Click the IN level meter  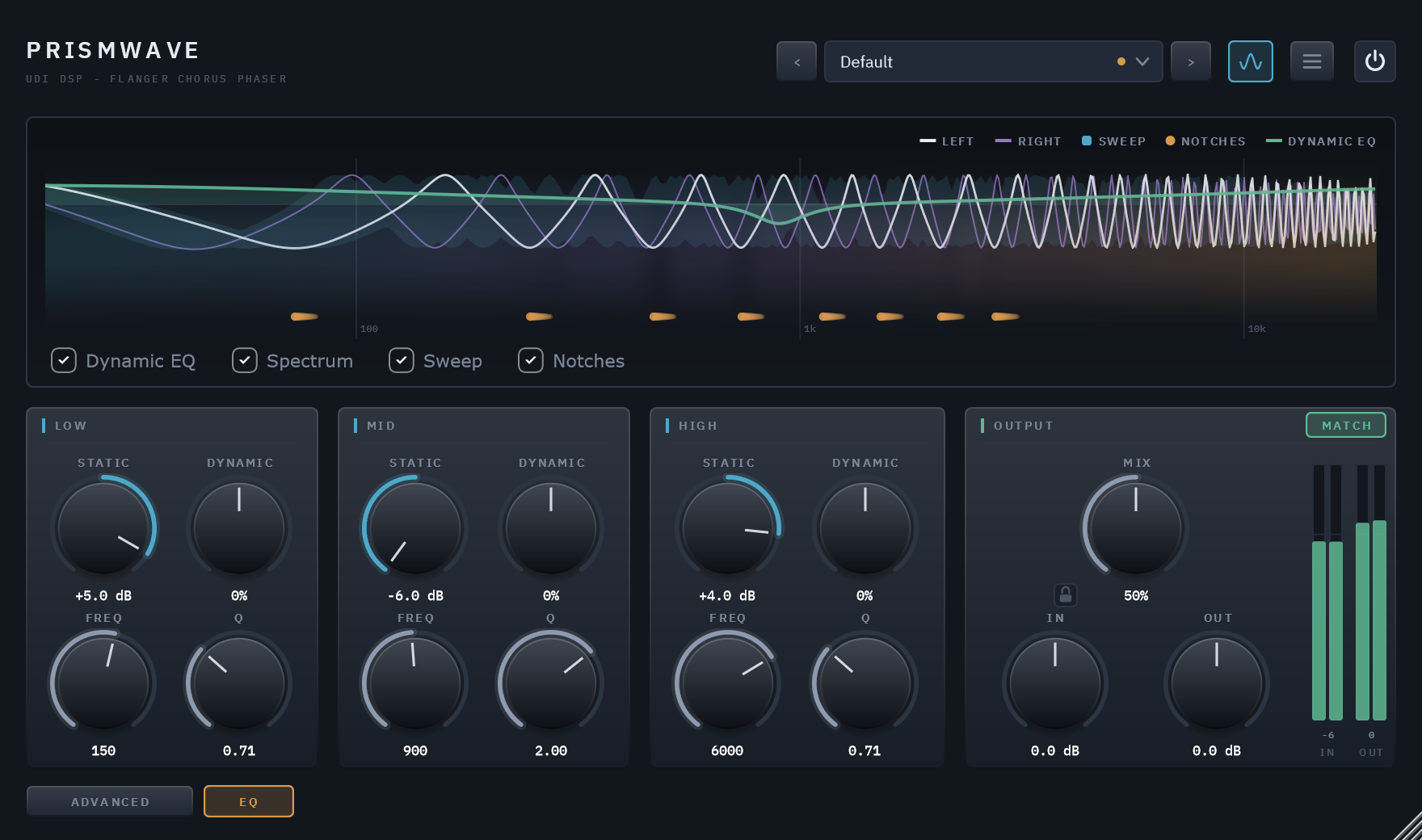[x=1327, y=592]
